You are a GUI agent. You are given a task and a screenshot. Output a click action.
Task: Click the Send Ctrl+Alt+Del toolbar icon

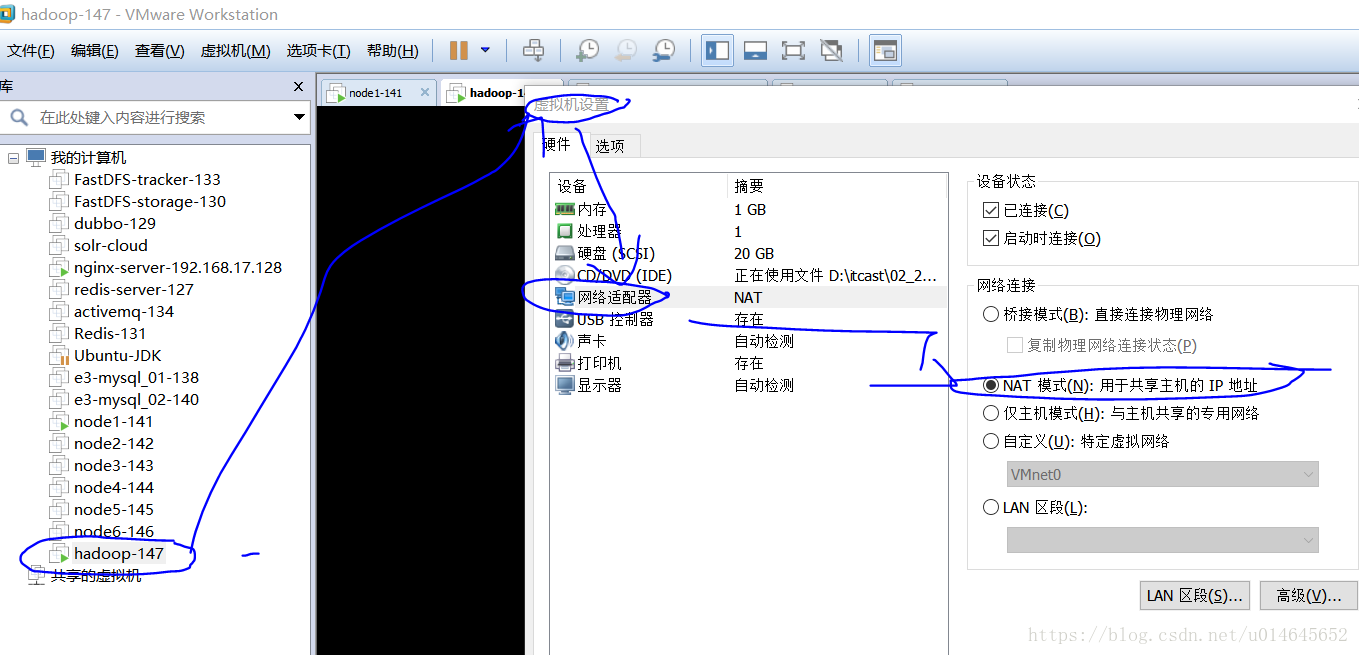pyautogui.click(x=534, y=50)
